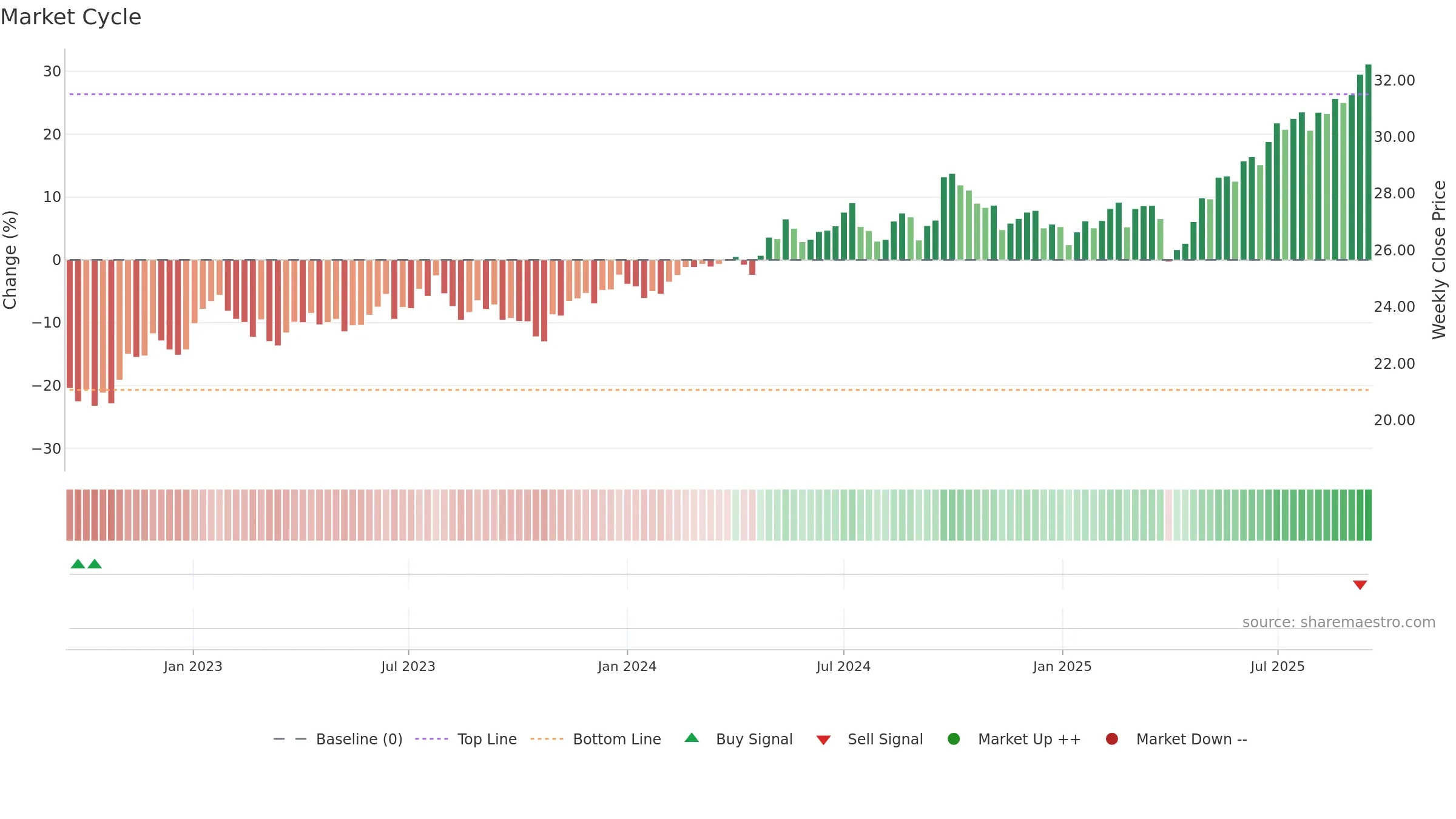Click the 28.00 price axis value

pos(1394,193)
